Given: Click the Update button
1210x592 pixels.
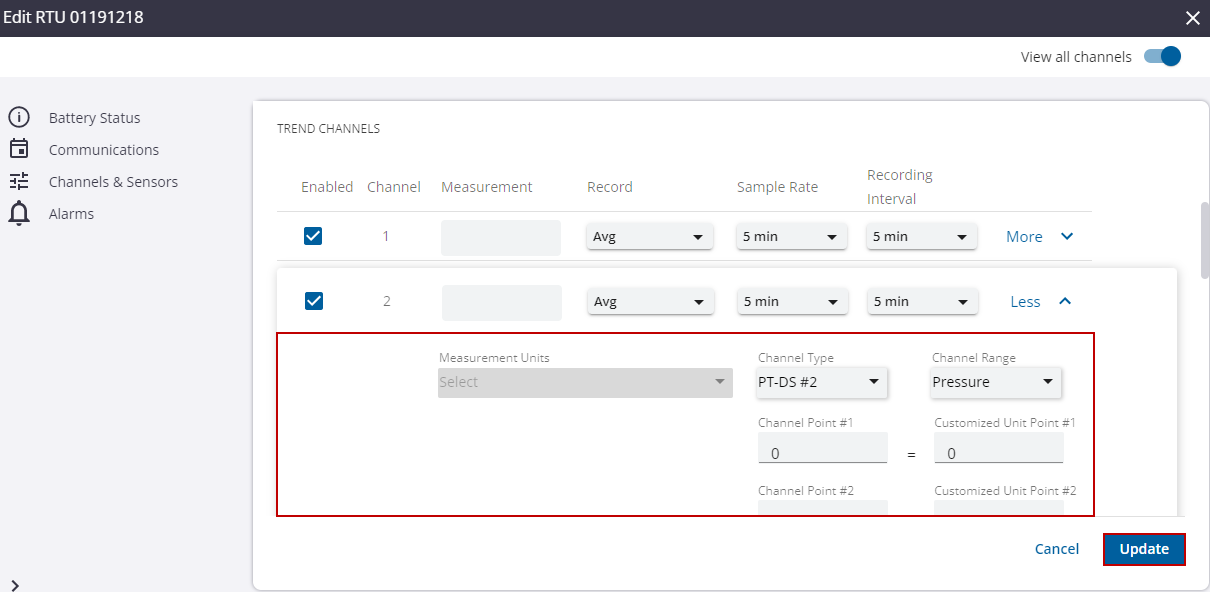Looking at the screenshot, I should click(1144, 549).
